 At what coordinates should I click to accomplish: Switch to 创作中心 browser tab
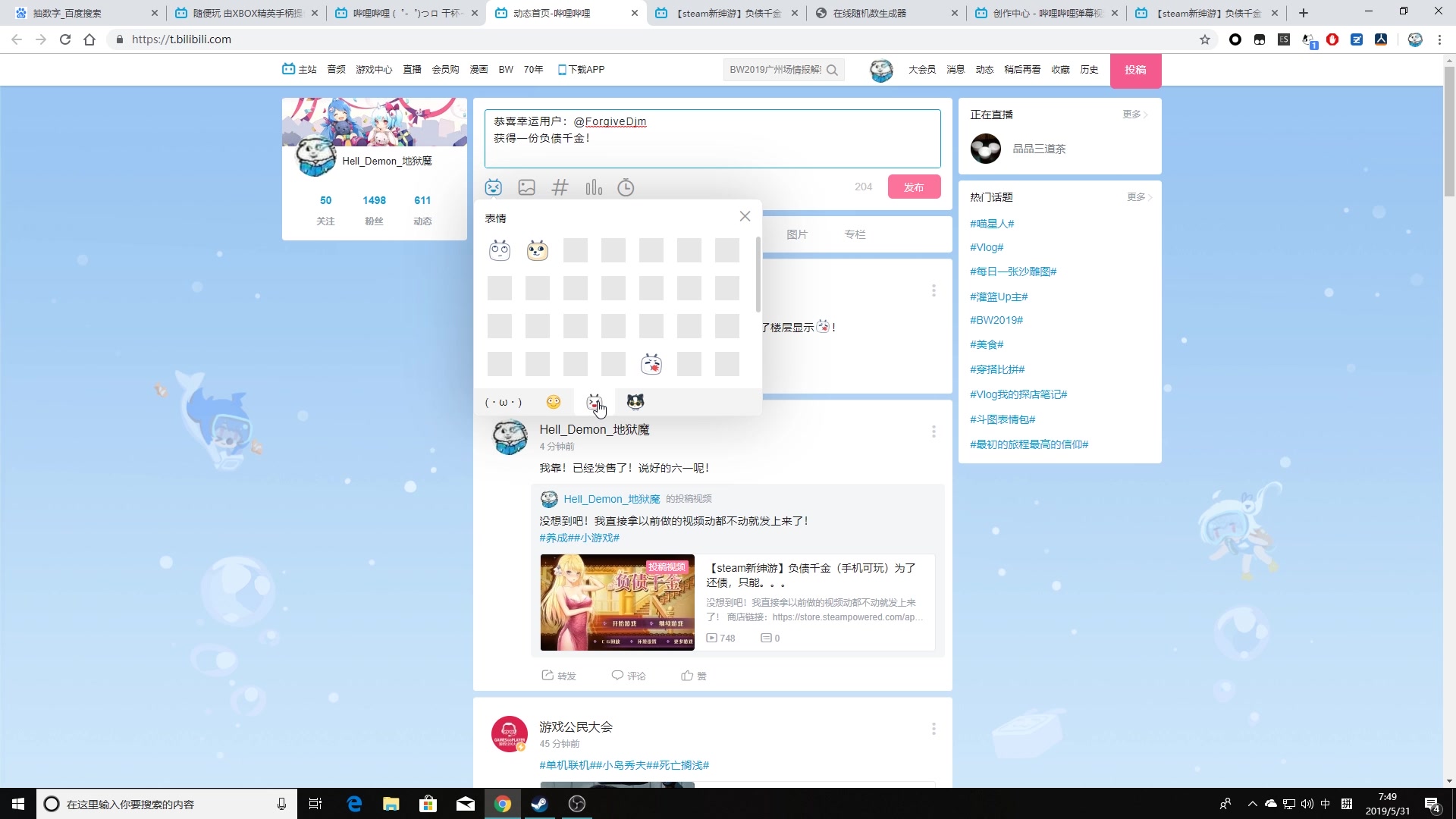point(1046,13)
